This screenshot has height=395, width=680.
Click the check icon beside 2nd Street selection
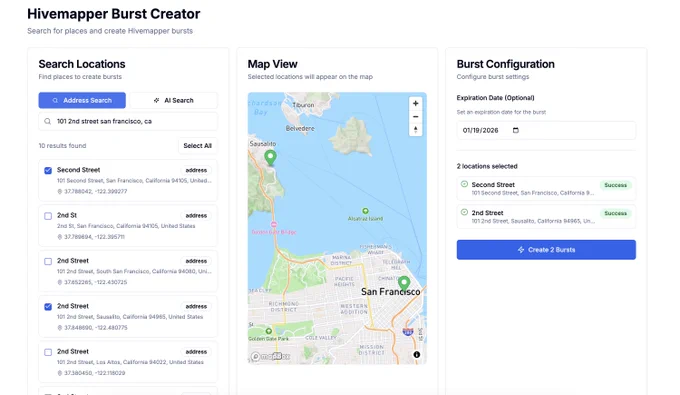pos(464,212)
